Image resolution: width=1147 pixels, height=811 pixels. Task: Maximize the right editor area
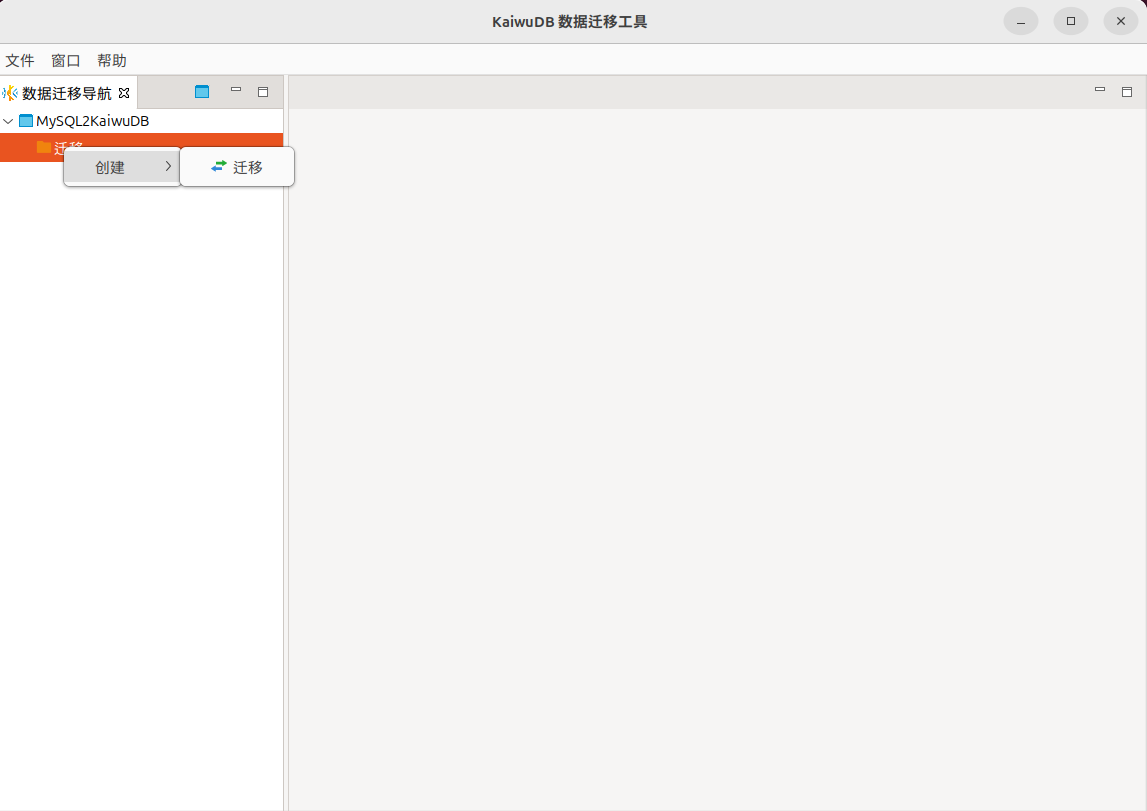pyautogui.click(x=1127, y=92)
